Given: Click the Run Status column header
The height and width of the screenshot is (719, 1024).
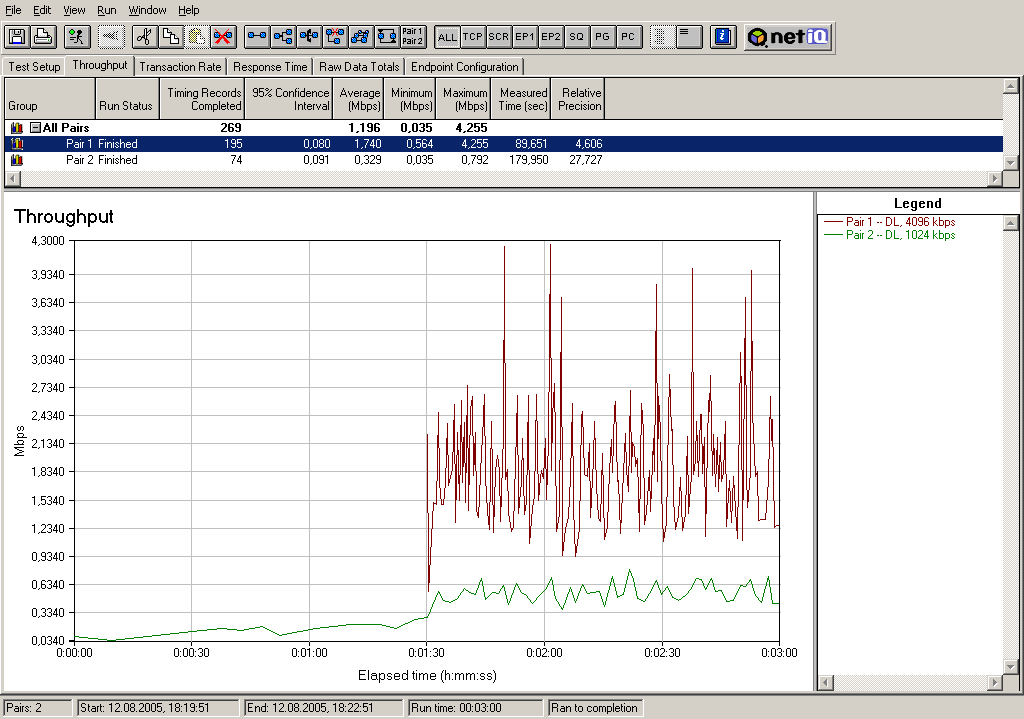Looking at the screenshot, I should coord(127,99).
